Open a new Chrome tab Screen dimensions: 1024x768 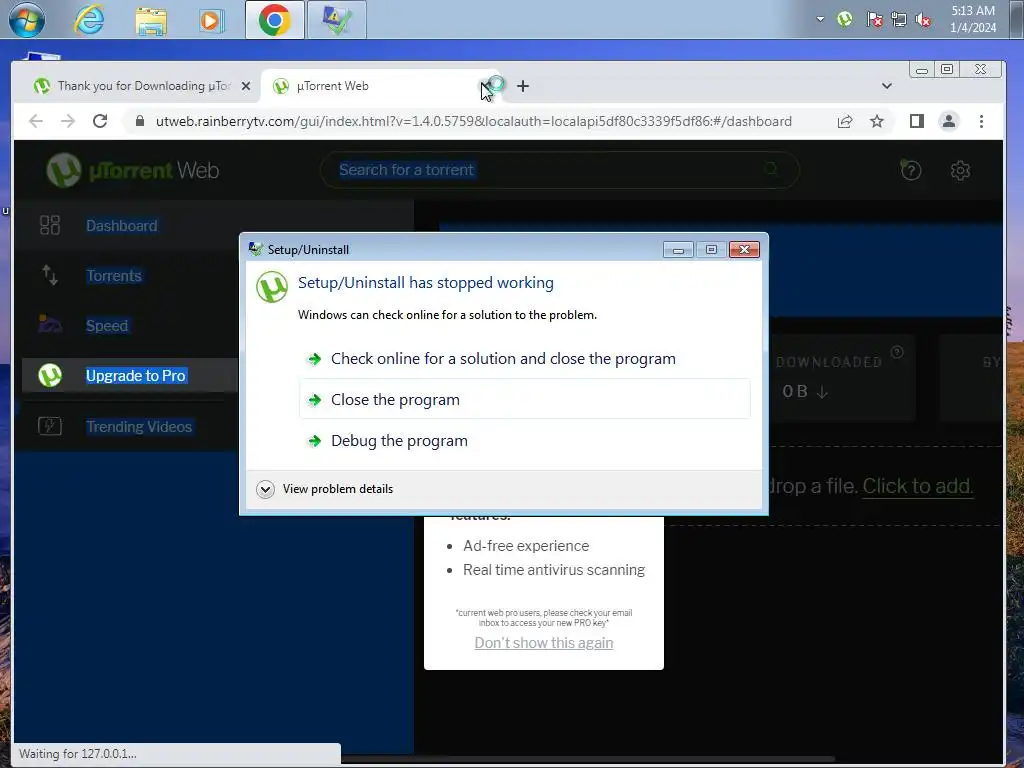pyautogui.click(x=522, y=86)
